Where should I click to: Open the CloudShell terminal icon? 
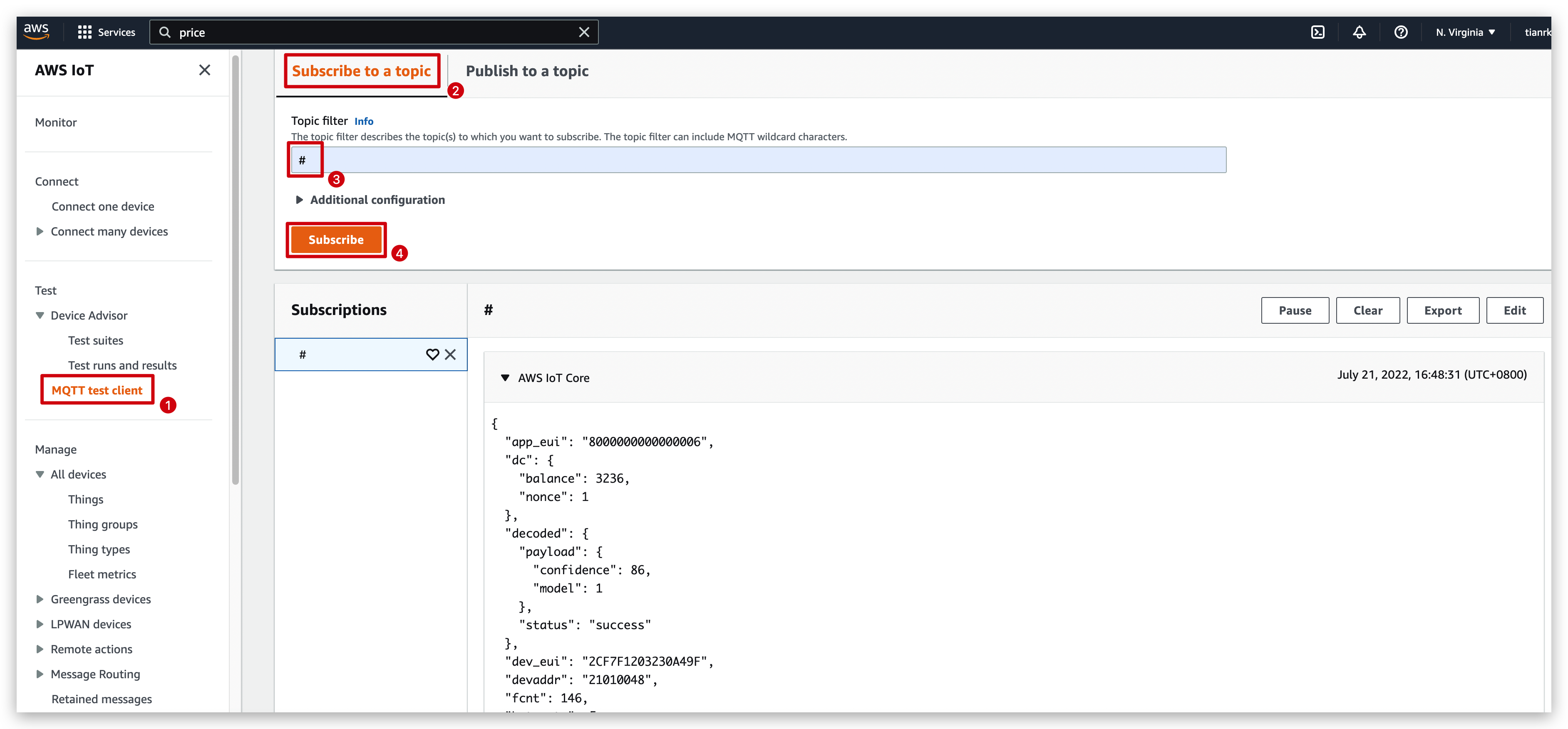1317,32
